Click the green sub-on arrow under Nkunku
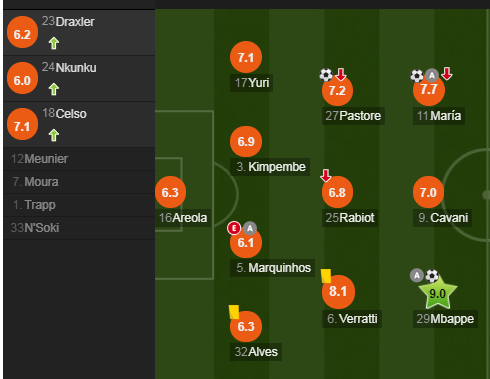The image size is (490, 379). pos(54,89)
